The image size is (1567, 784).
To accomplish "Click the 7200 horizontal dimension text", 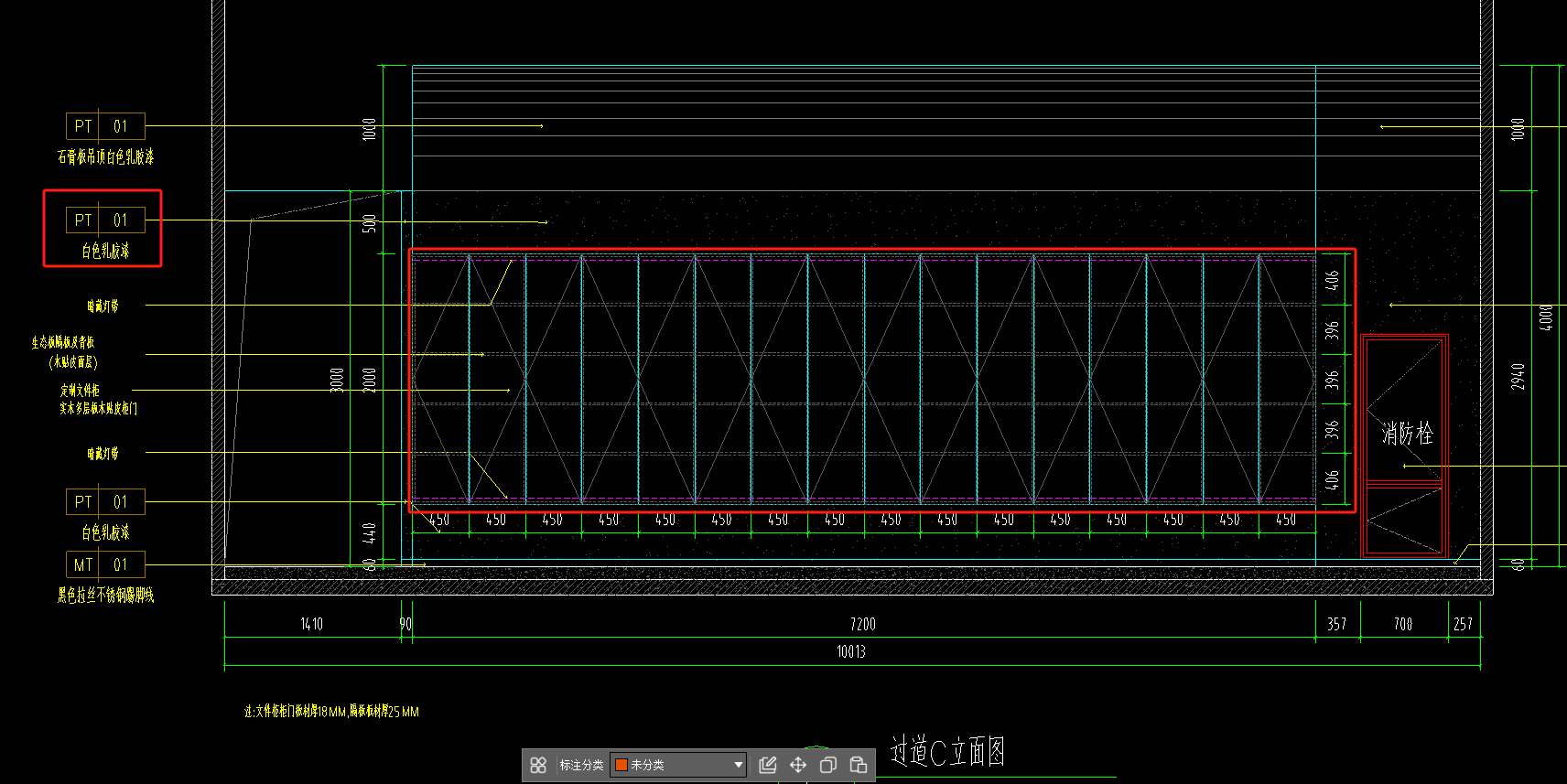I will [x=863, y=624].
